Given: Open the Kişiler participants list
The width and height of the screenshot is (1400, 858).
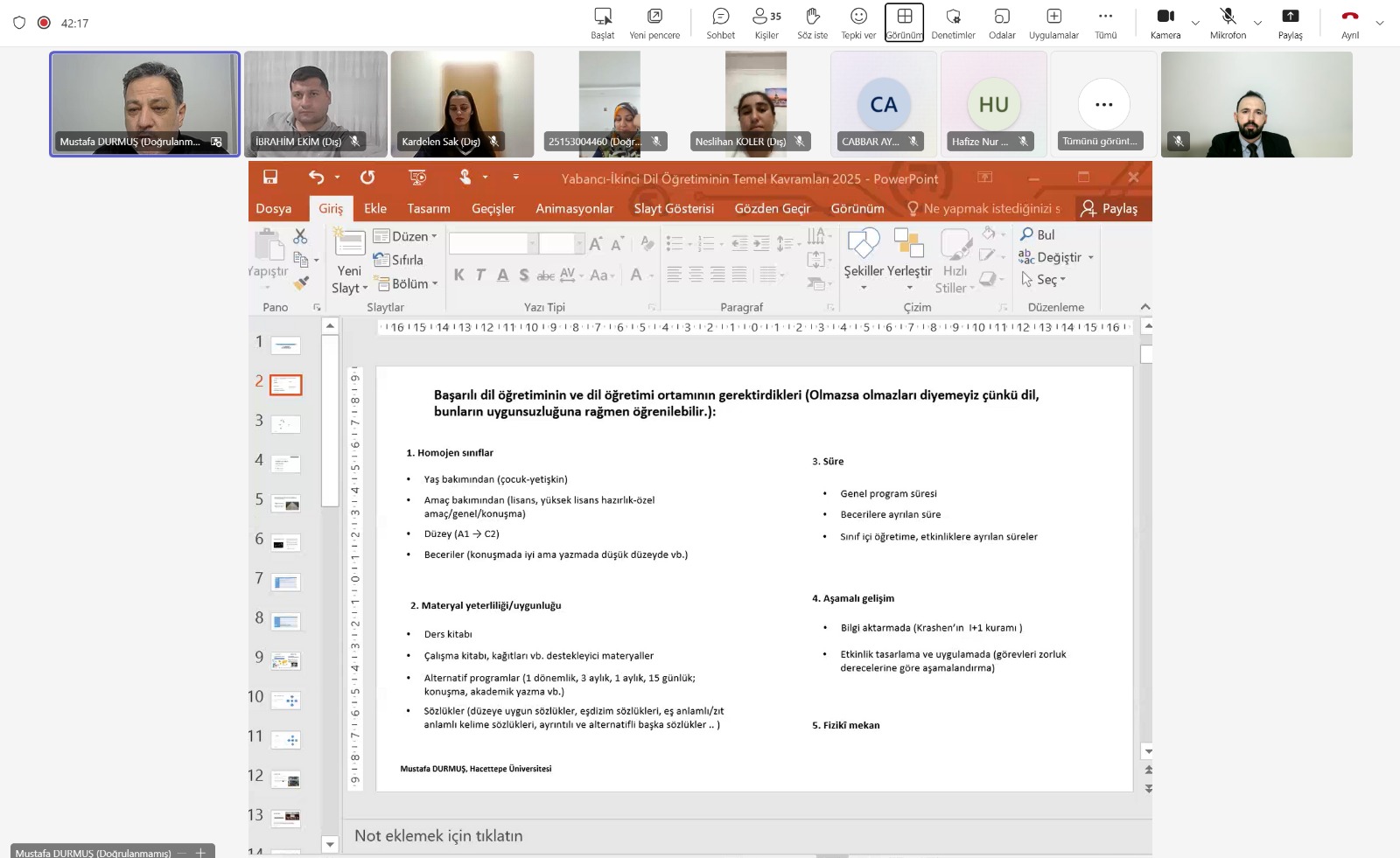Looking at the screenshot, I should 766,24.
